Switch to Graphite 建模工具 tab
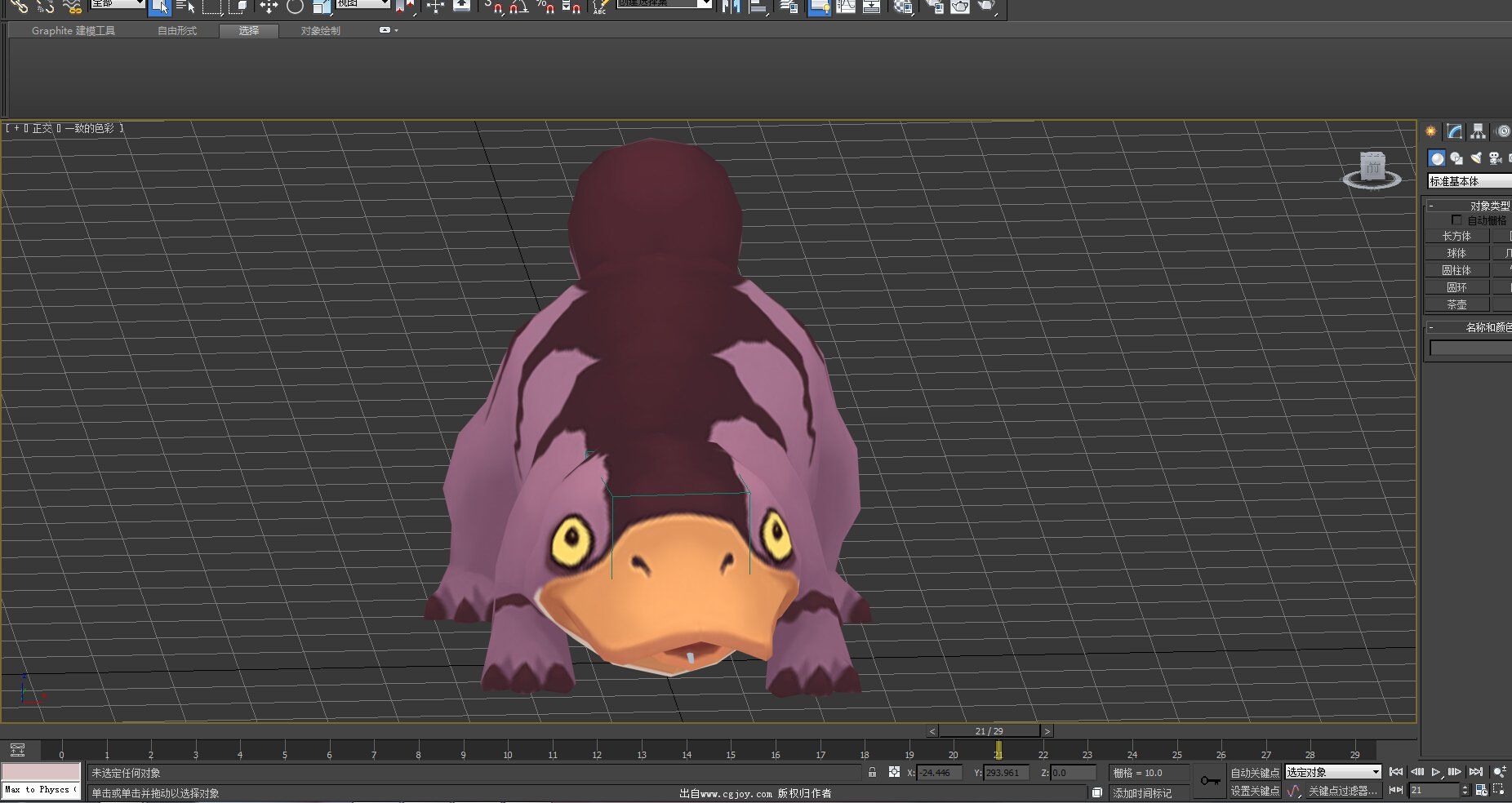 73,31
